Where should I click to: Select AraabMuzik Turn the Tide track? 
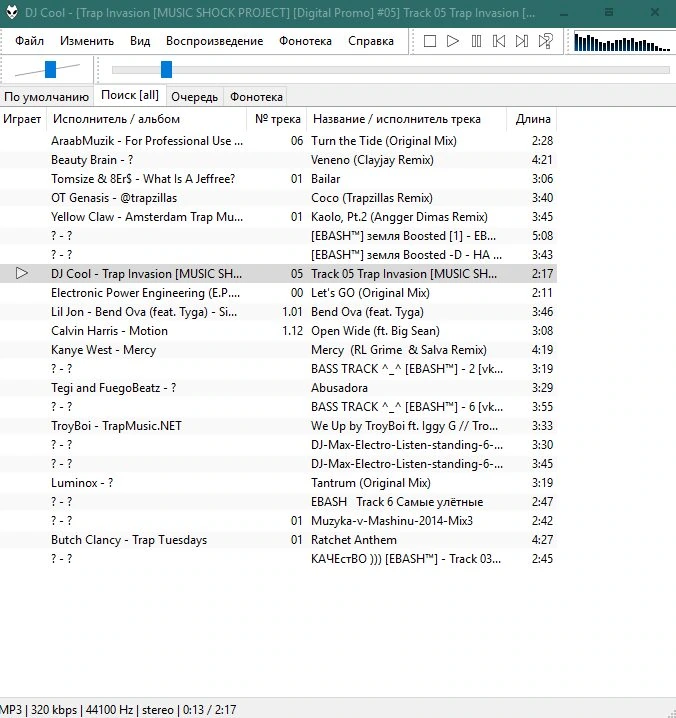[x=278, y=141]
